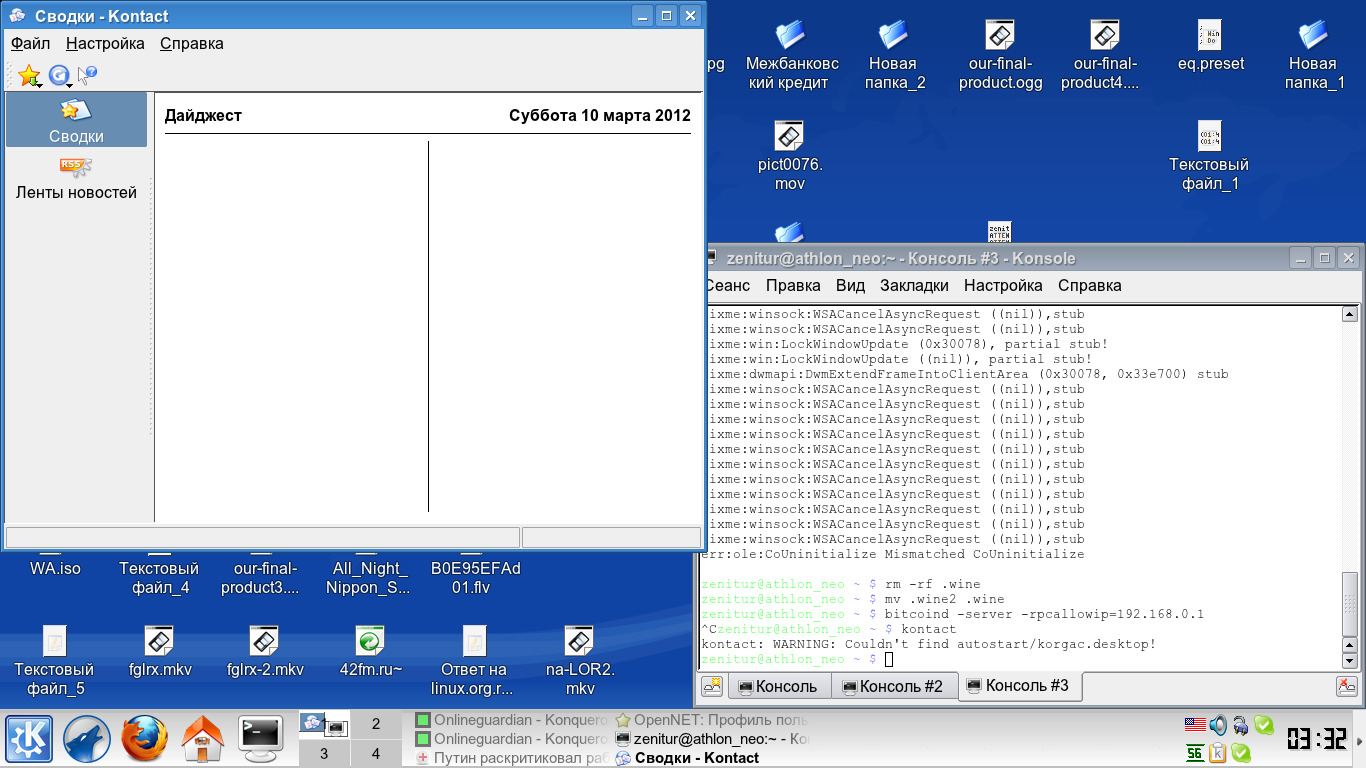Switch to the Консоль #2 tab
Screen dimensions: 1366x768
(894, 686)
